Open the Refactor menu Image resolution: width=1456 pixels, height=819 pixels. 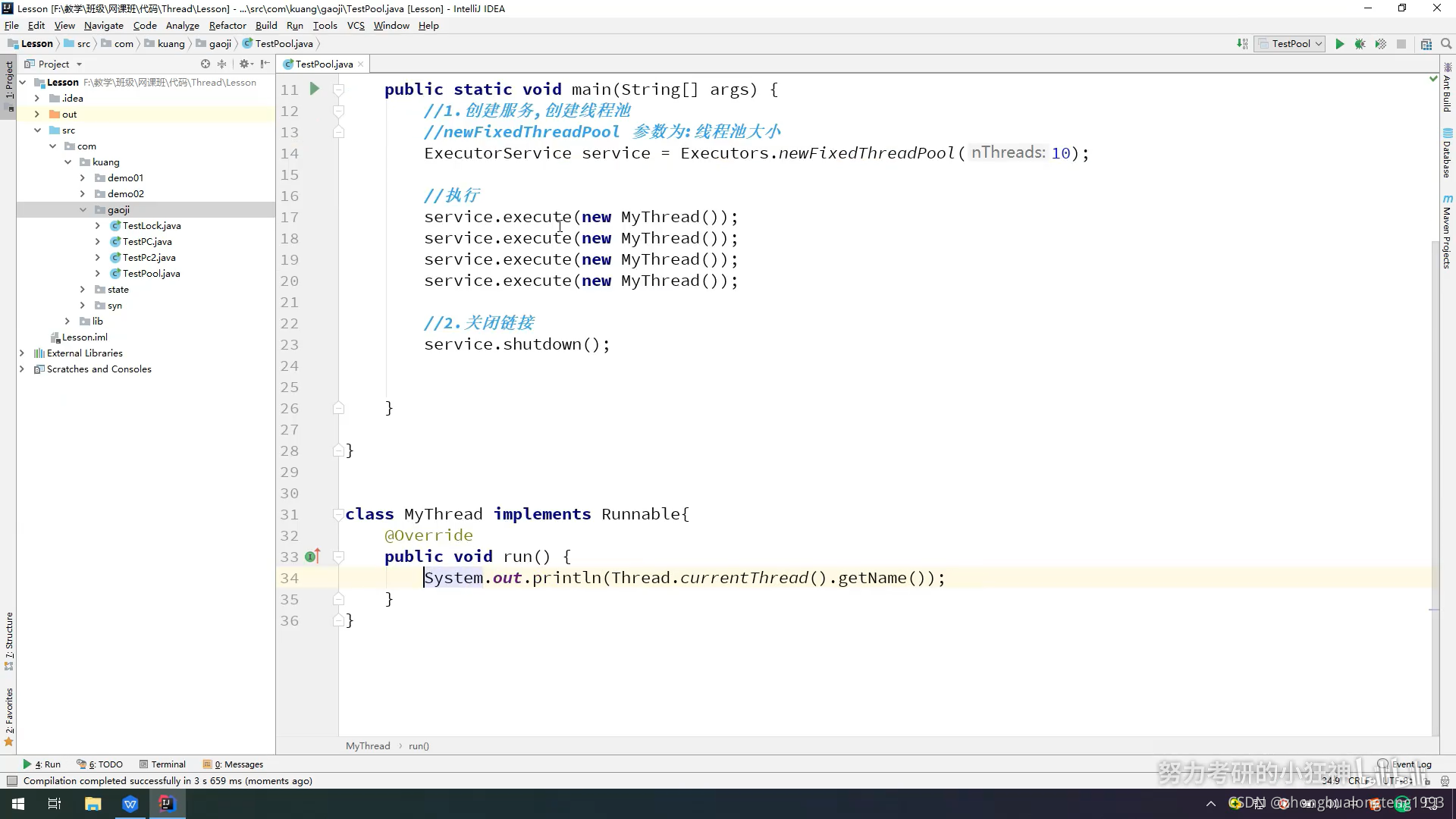tap(227, 26)
